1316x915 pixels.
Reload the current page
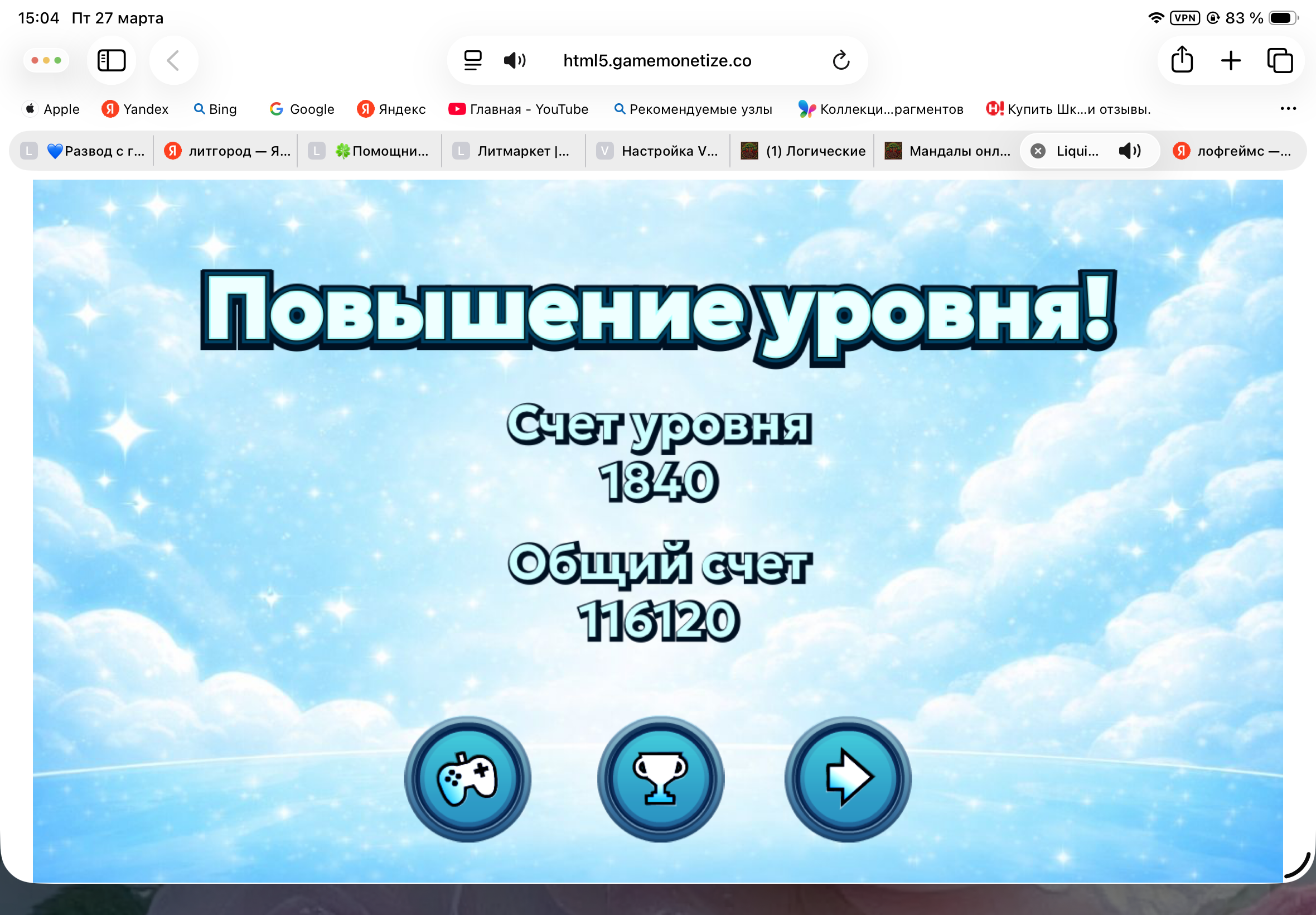coord(840,60)
